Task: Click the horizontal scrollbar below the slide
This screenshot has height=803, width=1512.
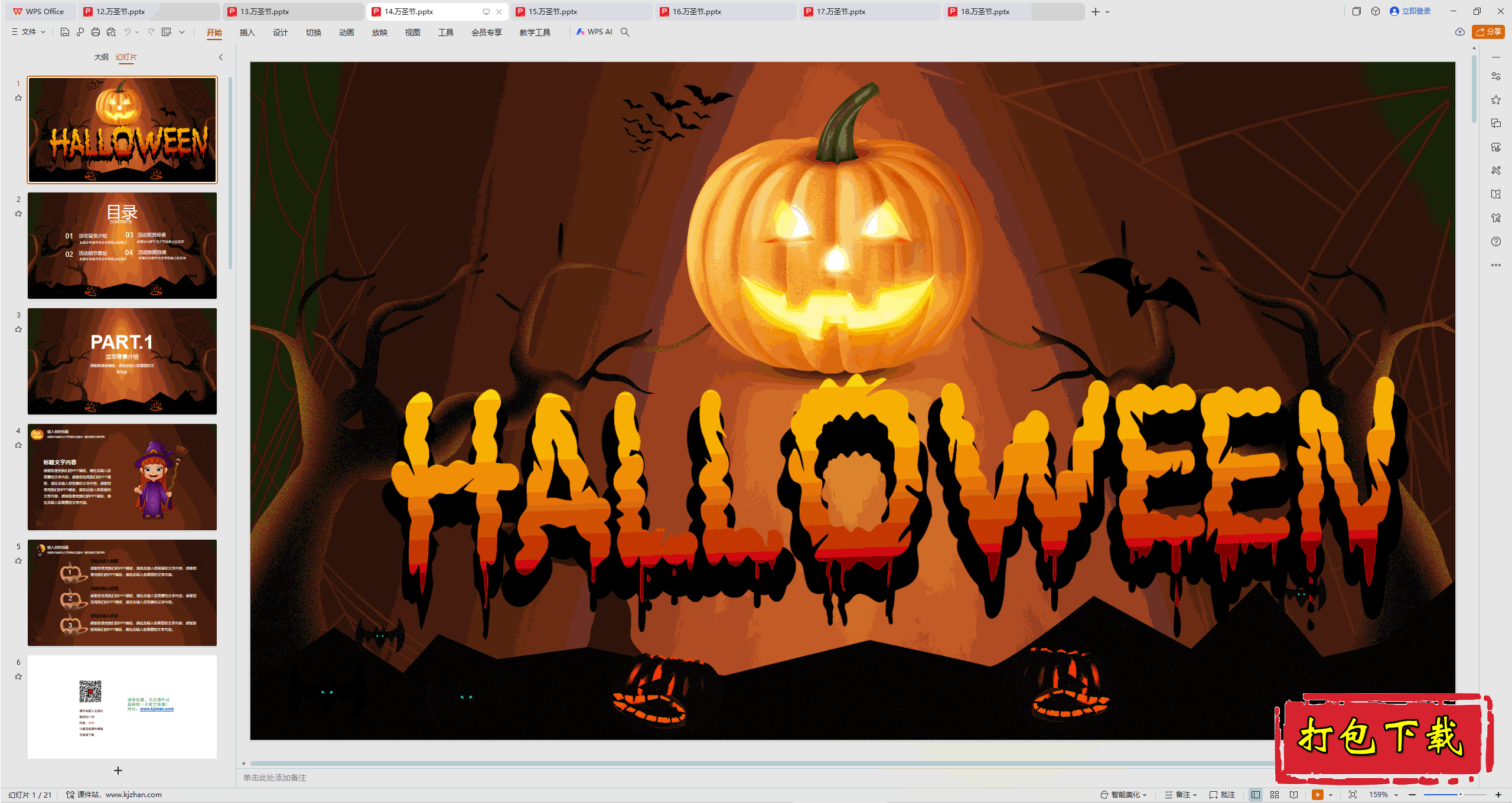Action: (762, 763)
